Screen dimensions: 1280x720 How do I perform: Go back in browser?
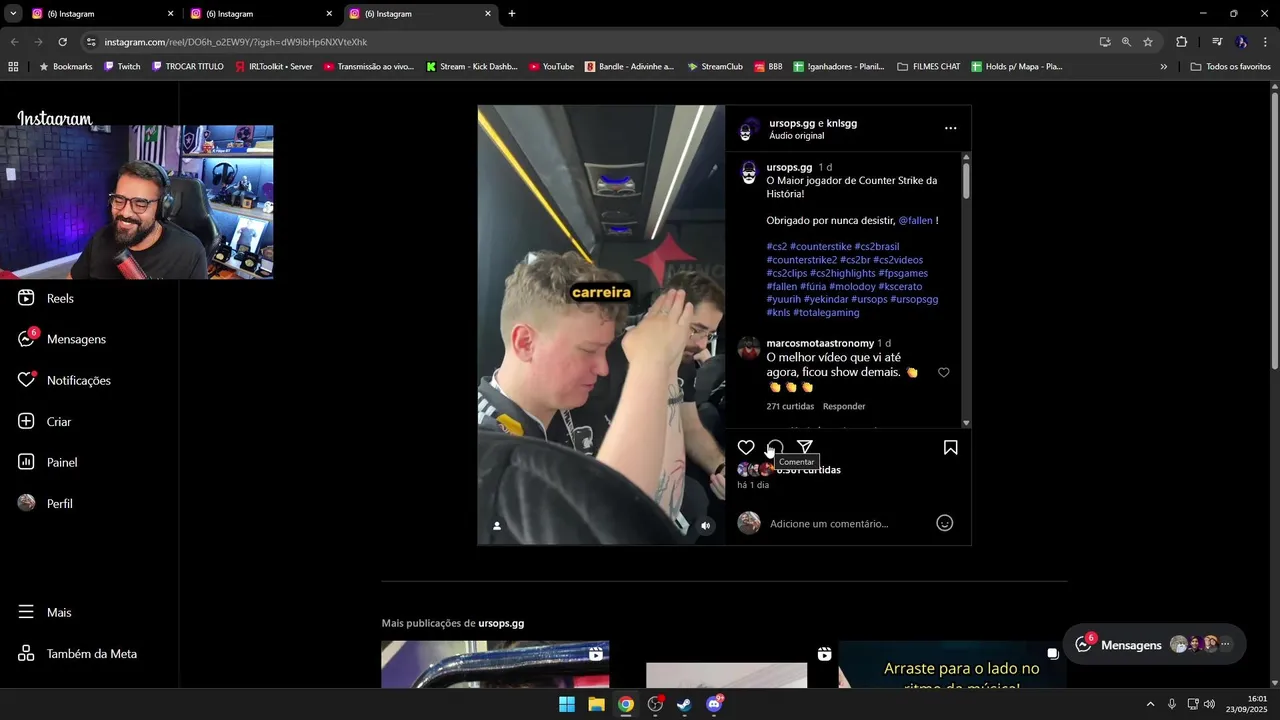click(14, 42)
